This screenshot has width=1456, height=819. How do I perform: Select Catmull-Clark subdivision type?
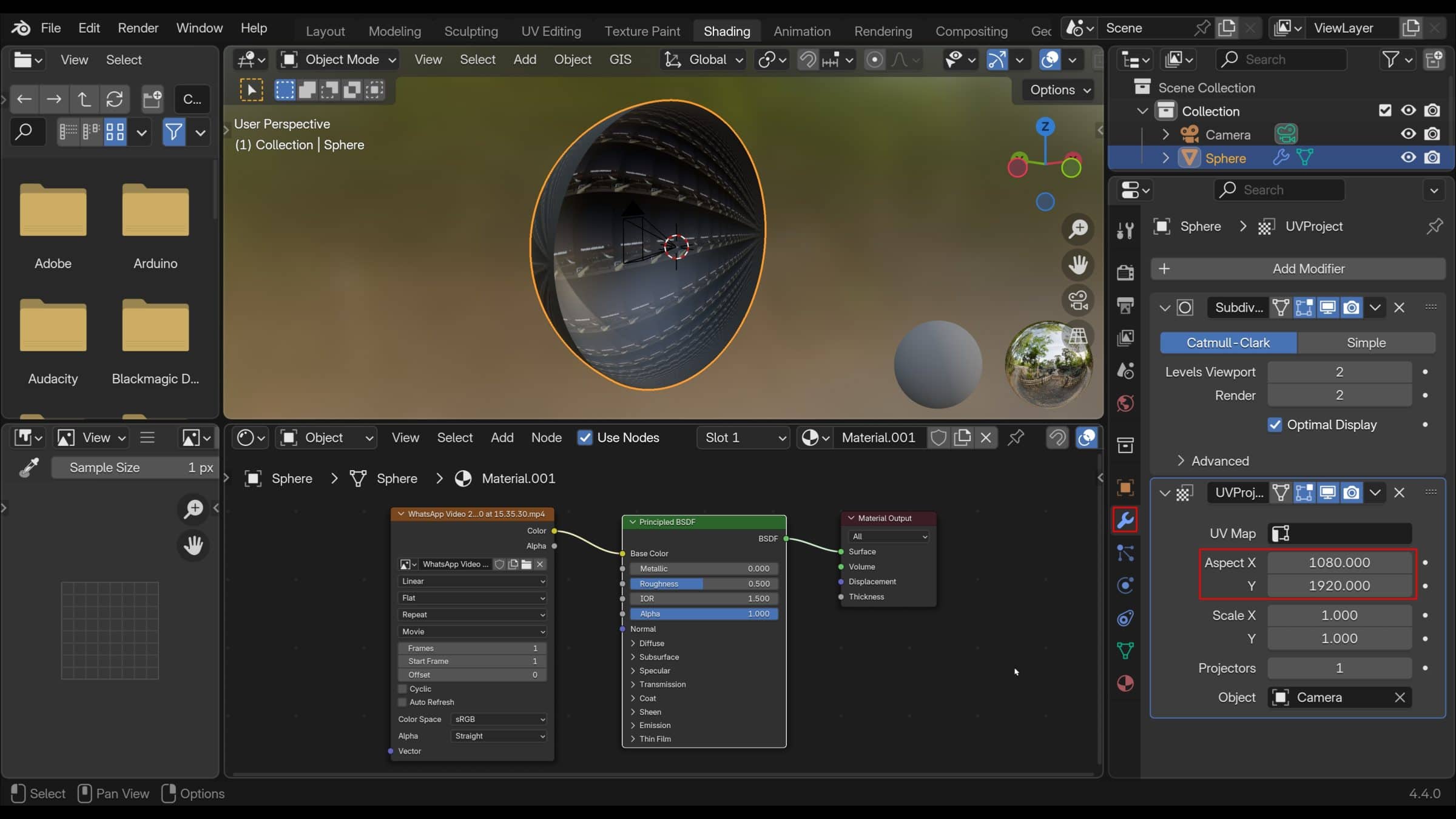point(1228,343)
